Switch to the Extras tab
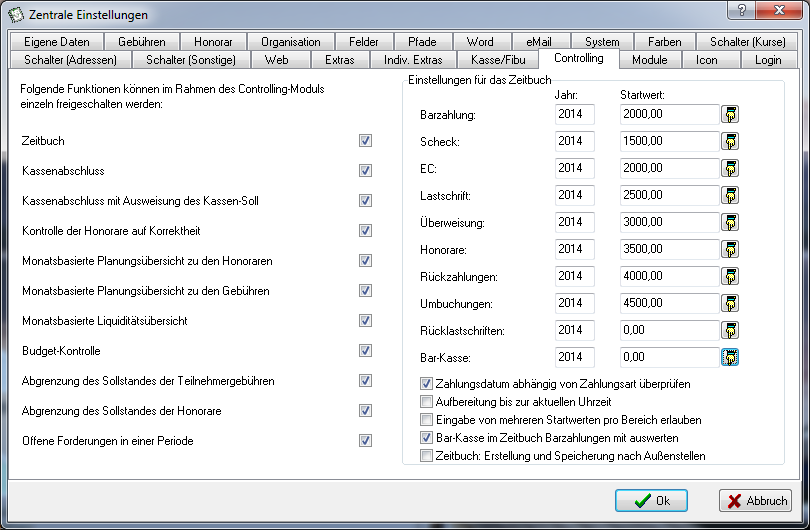Image resolution: width=810 pixels, height=530 pixels. [x=340, y=60]
